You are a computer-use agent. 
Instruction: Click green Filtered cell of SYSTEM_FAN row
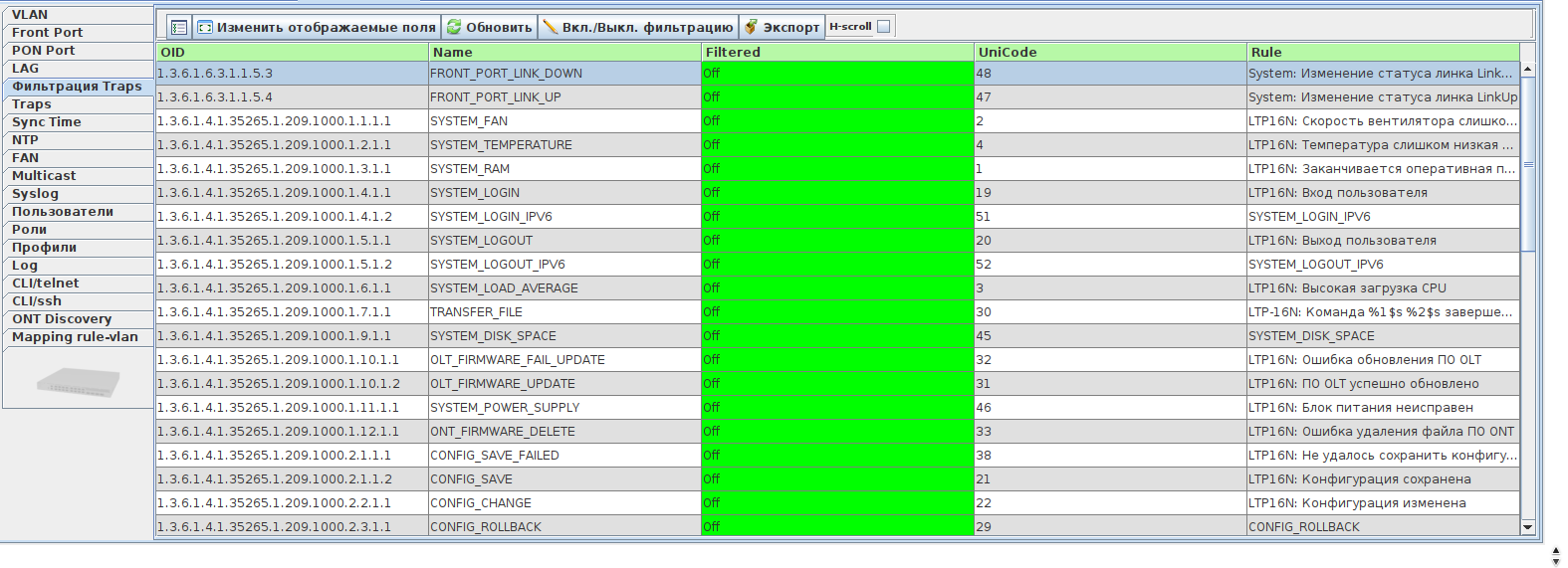click(837, 121)
